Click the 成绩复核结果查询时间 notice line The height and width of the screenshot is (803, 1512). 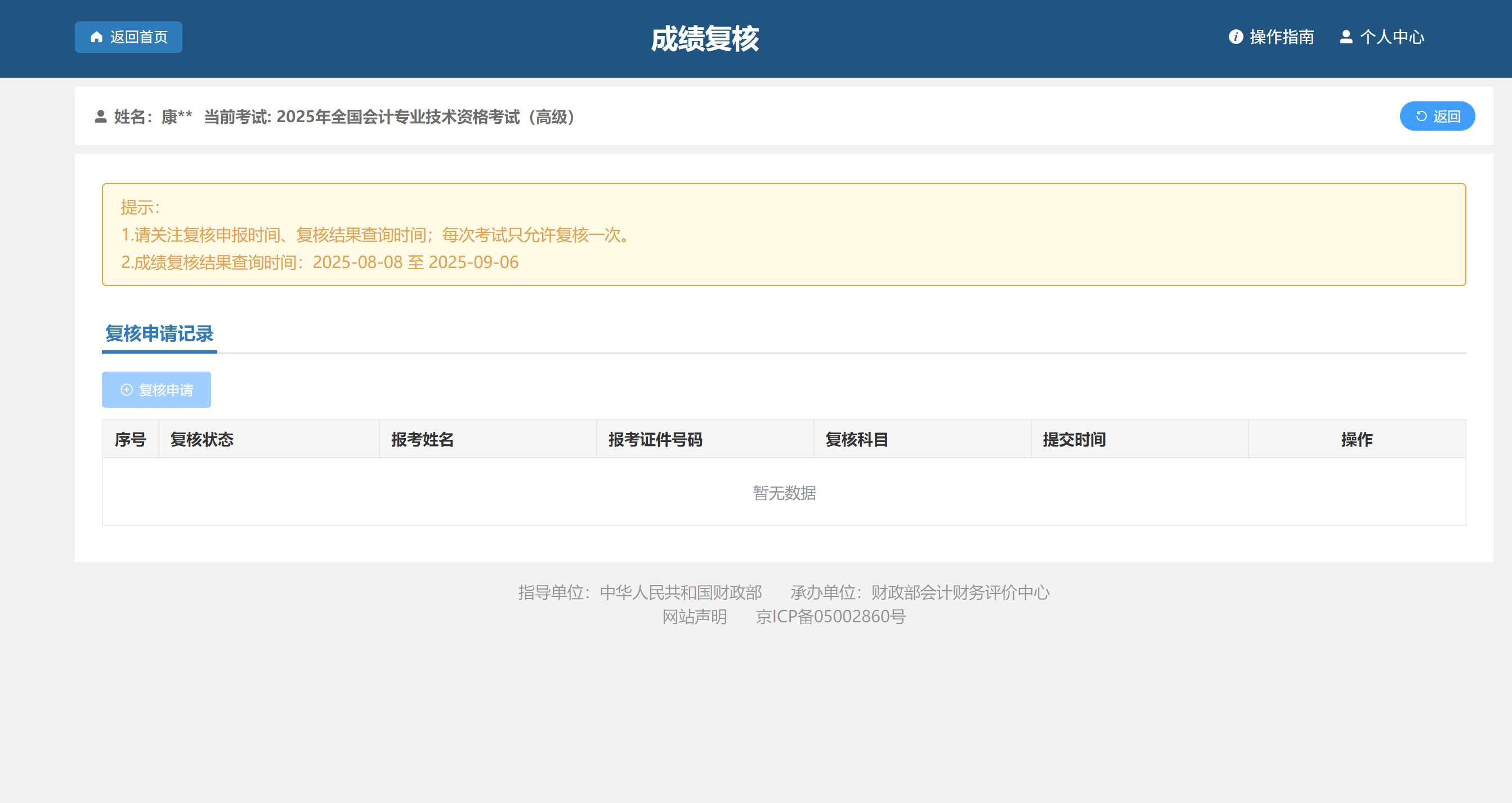point(320,262)
